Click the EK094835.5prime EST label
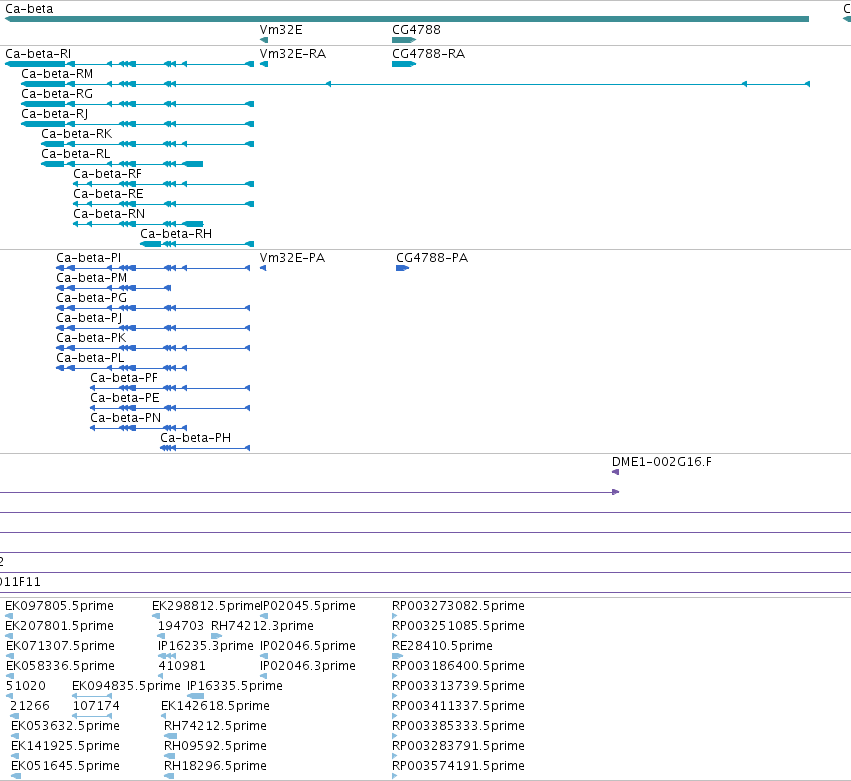Screen dimensions: 851x781 [x=126, y=686]
